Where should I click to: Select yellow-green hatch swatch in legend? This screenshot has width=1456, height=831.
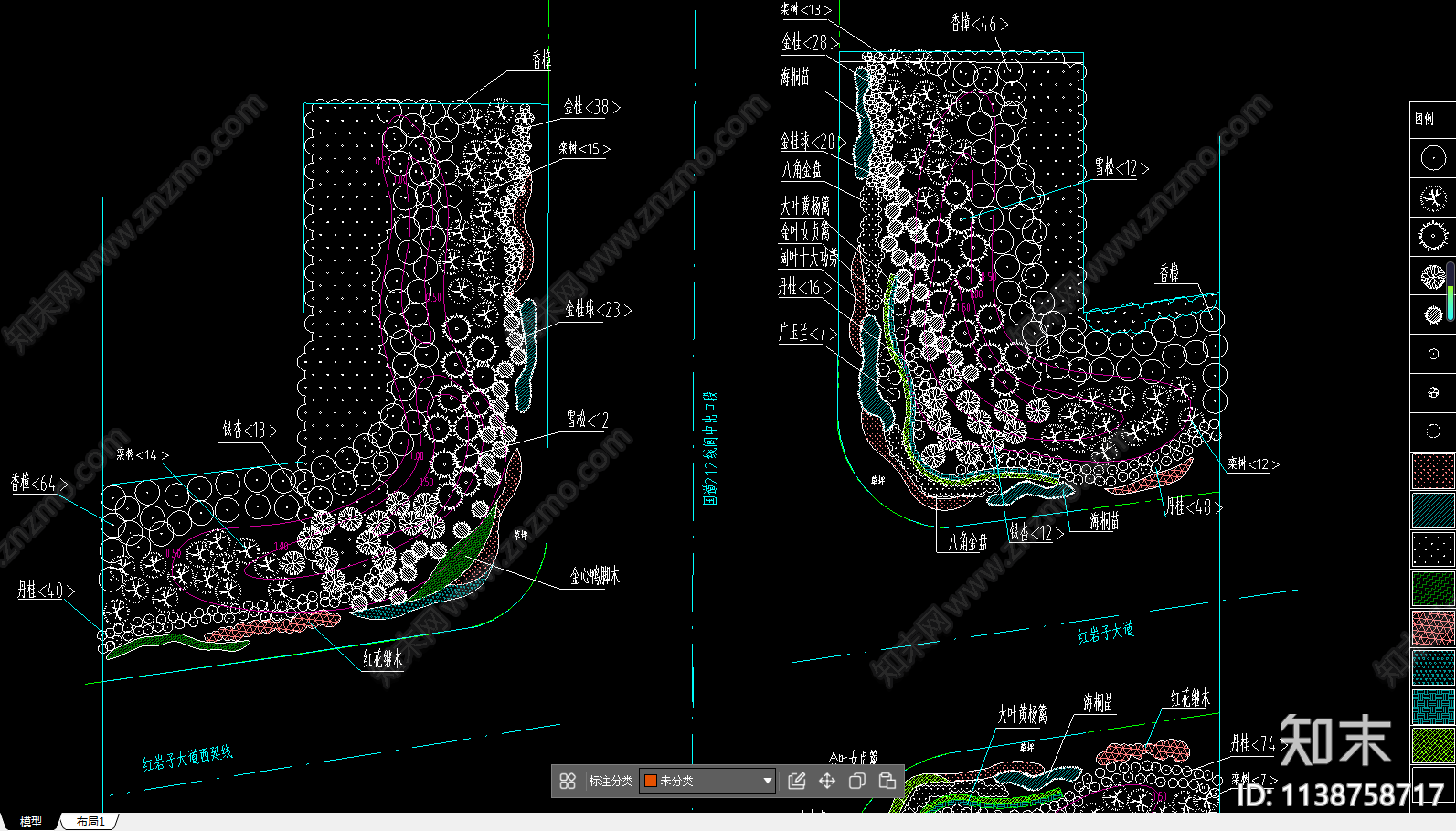click(x=1432, y=745)
